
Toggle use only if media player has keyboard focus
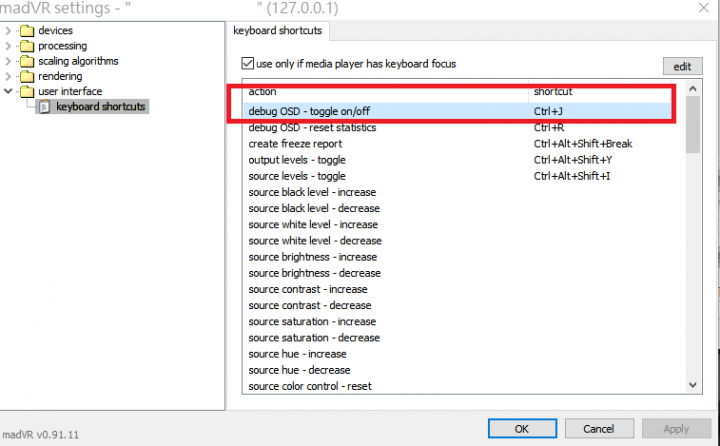[x=248, y=63]
